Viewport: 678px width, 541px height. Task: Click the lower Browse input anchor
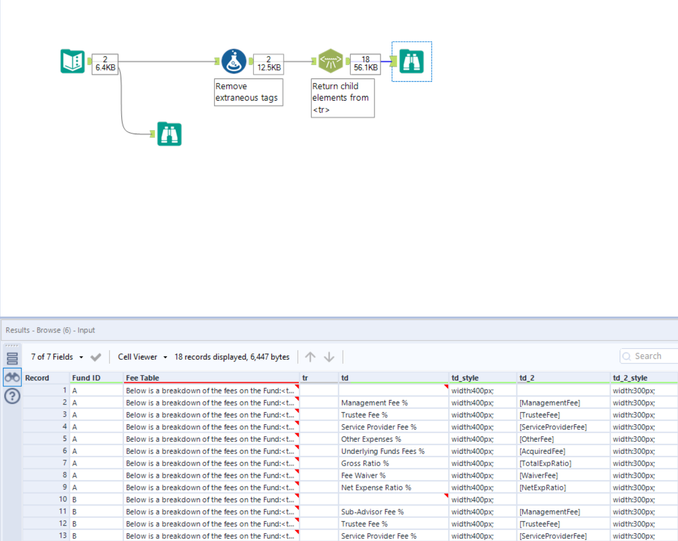pos(152,134)
